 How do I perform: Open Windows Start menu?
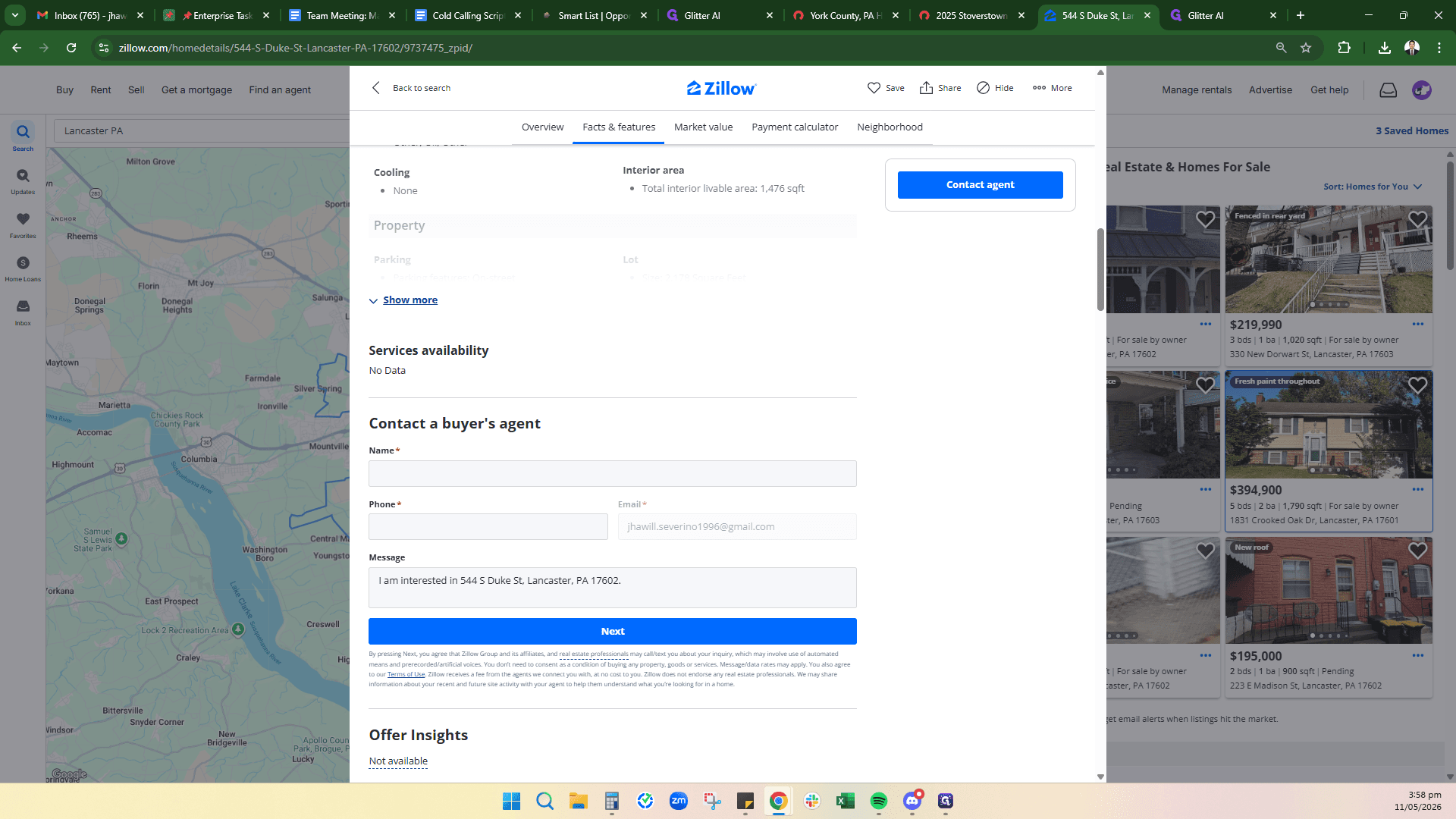pos(511,801)
